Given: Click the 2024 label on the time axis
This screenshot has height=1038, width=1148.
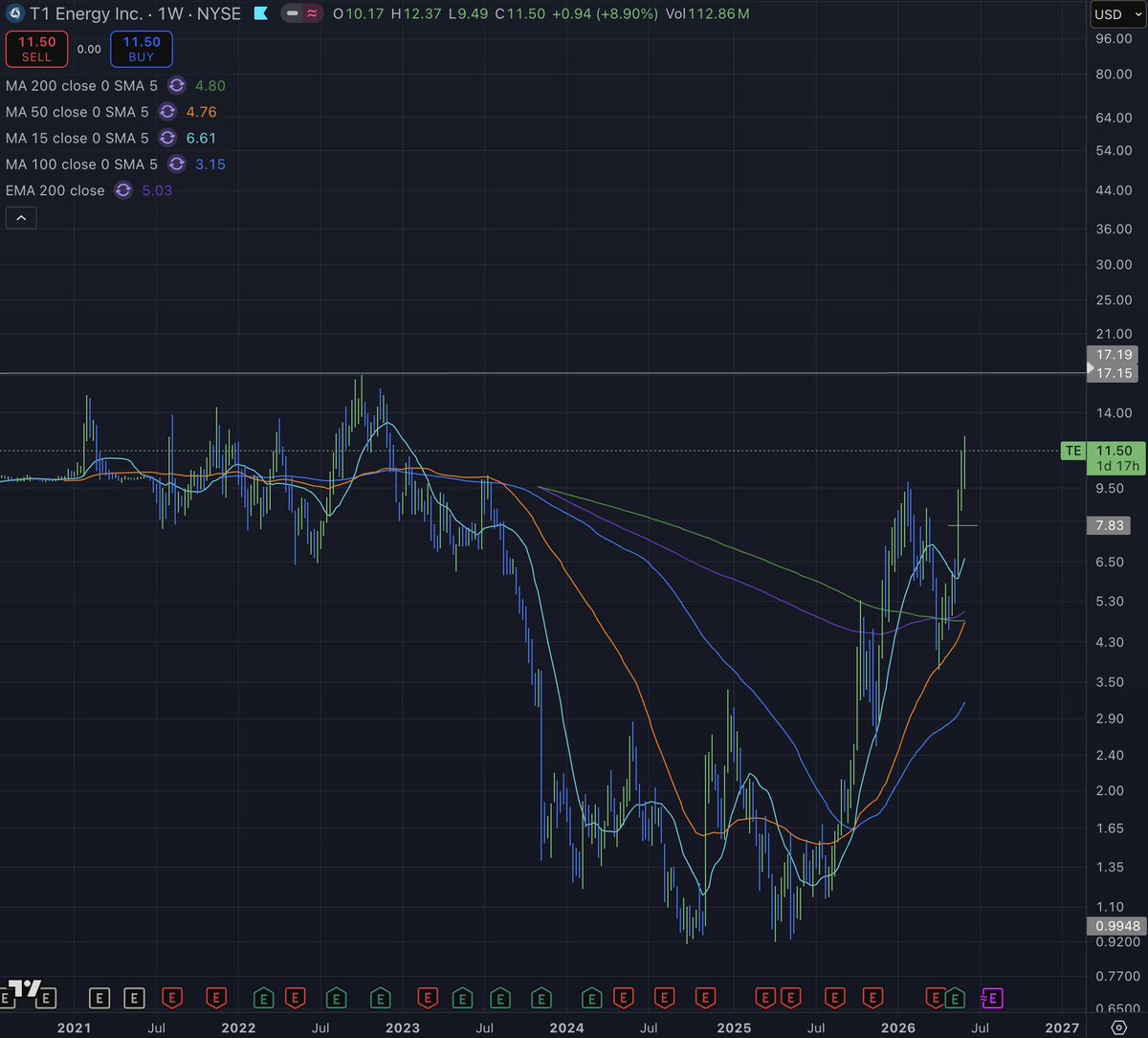Looking at the screenshot, I should point(567,1027).
